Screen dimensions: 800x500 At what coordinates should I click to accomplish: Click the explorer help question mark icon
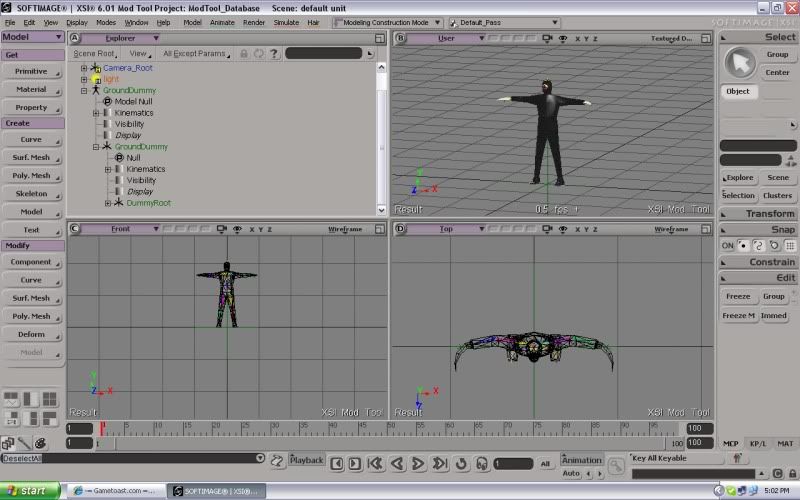[x=274, y=54]
